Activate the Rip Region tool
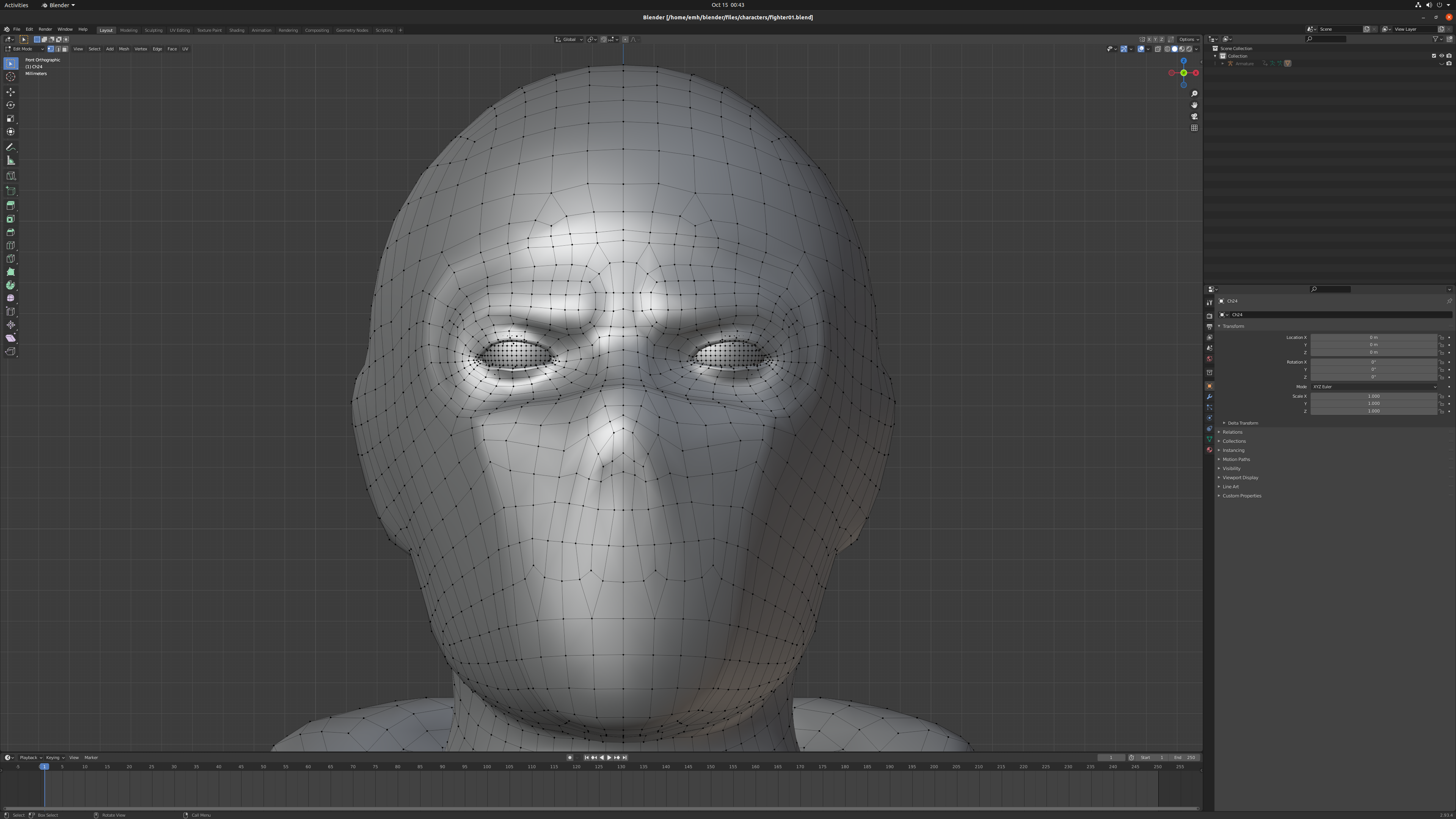 [x=11, y=351]
